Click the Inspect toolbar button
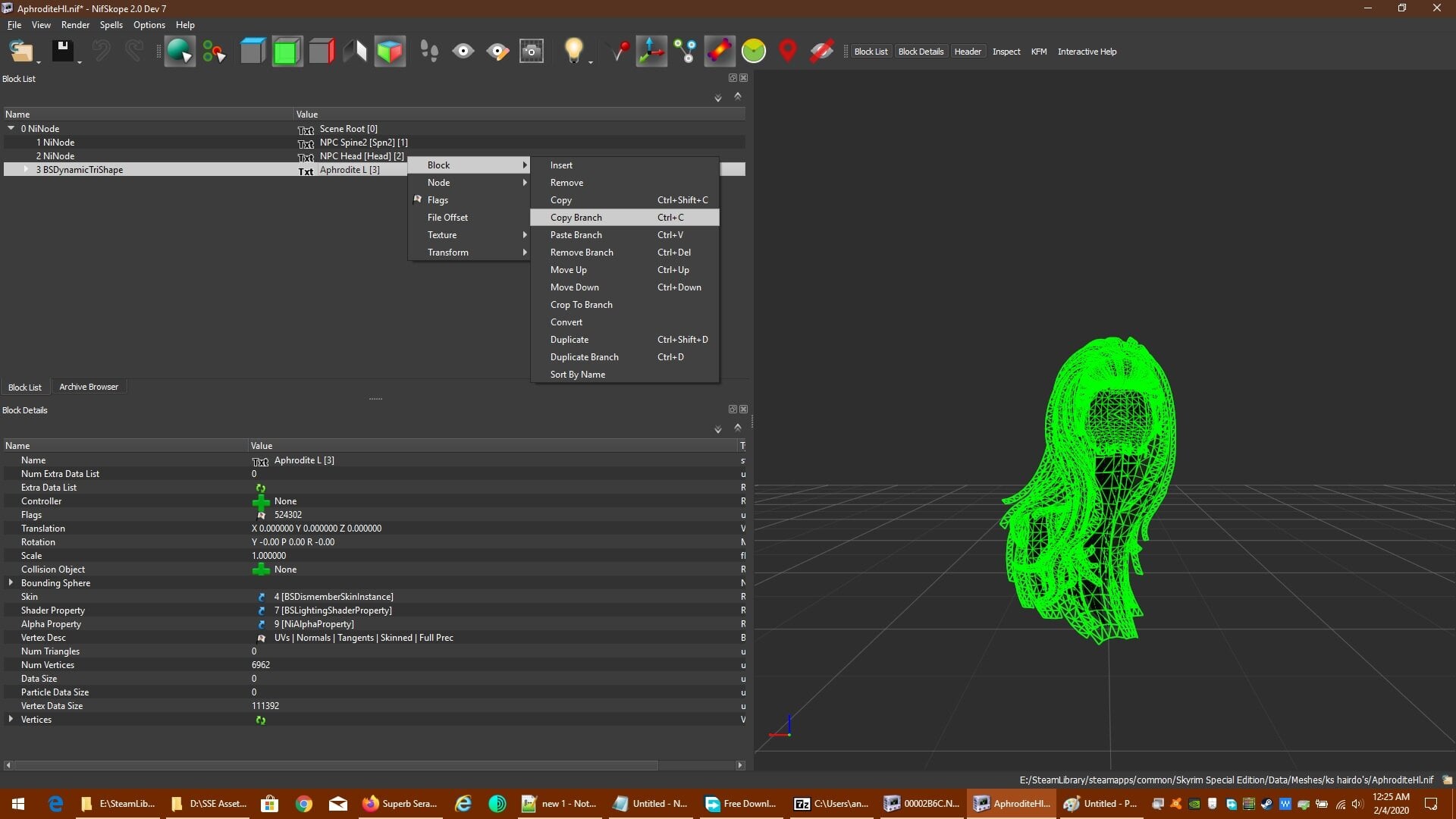This screenshot has width=1456, height=819. (1006, 52)
